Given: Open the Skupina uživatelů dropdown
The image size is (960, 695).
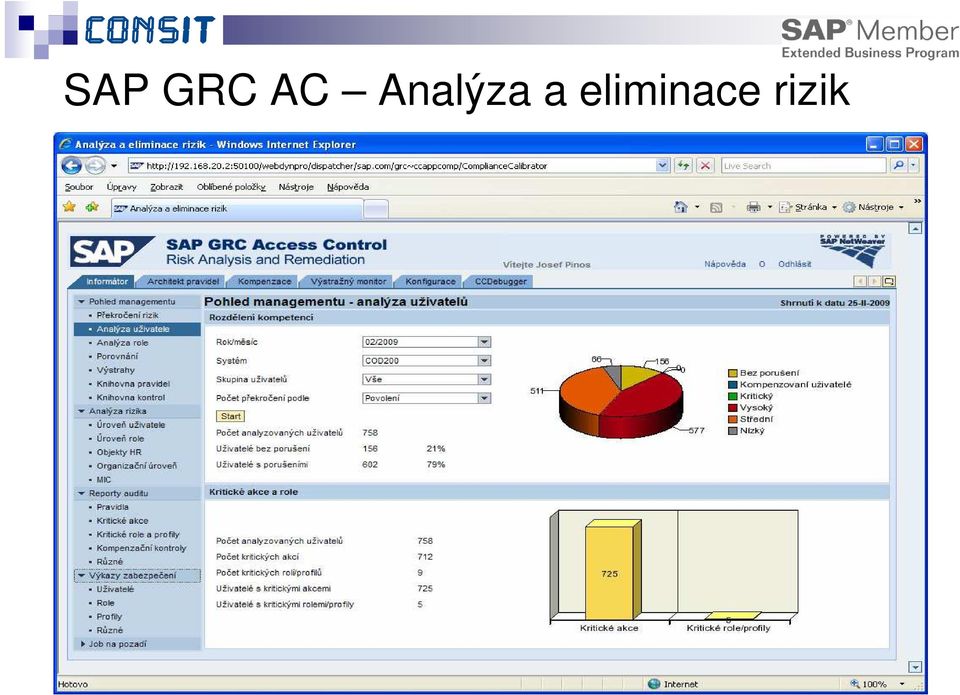Looking at the screenshot, I should click(x=484, y=379).
